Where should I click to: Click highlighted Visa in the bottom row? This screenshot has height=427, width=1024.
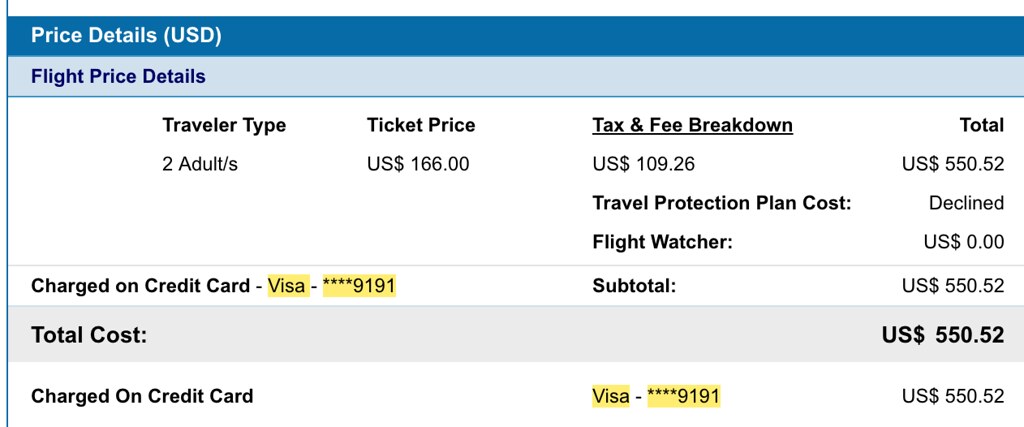click(611, 396)
